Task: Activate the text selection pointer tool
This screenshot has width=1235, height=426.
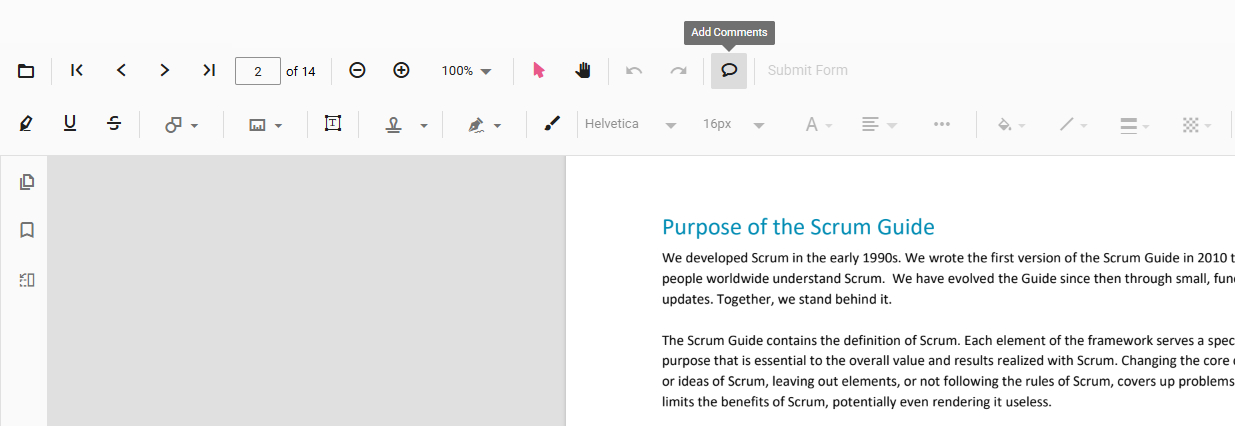Action: click(539, 70)
